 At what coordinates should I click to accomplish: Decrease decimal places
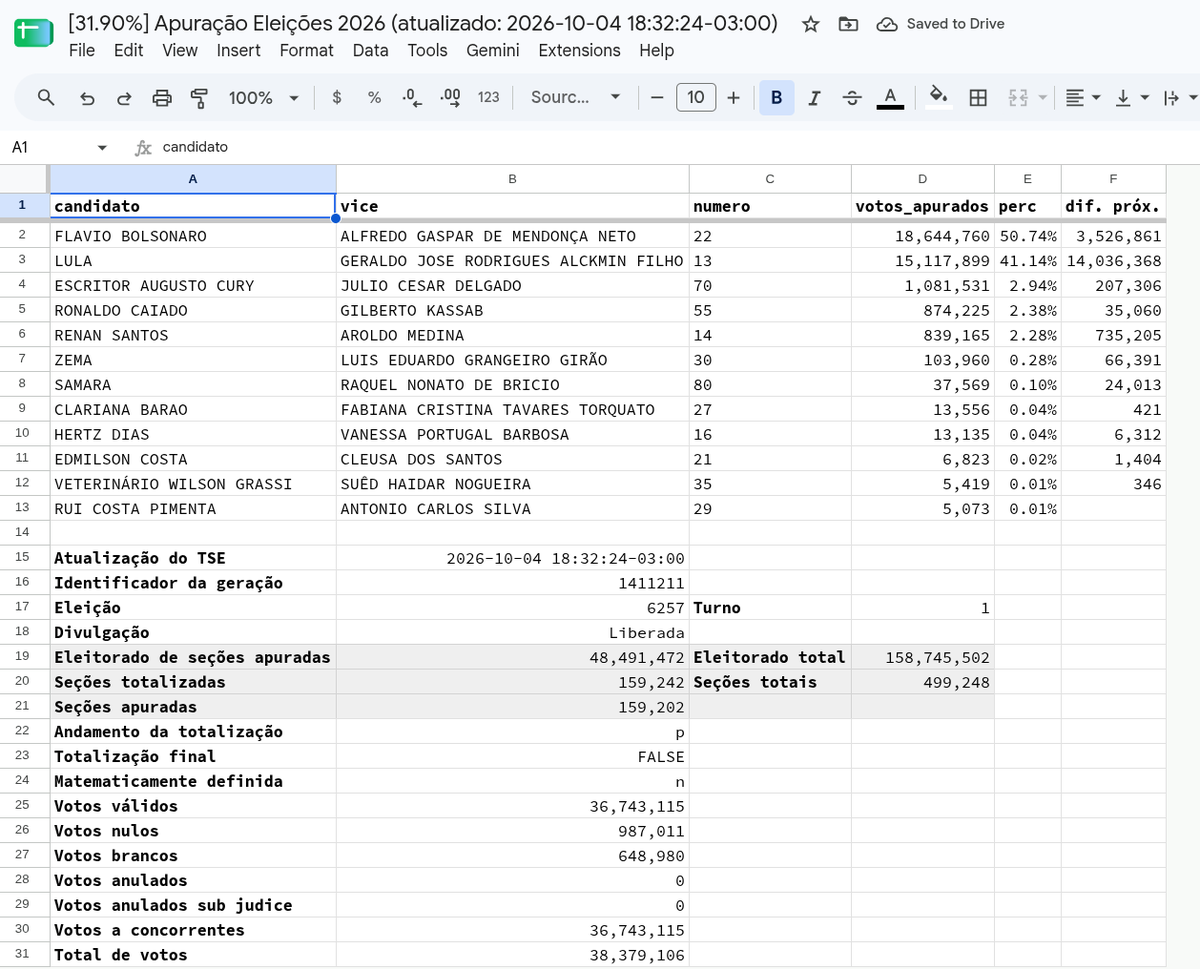[412, 97]
